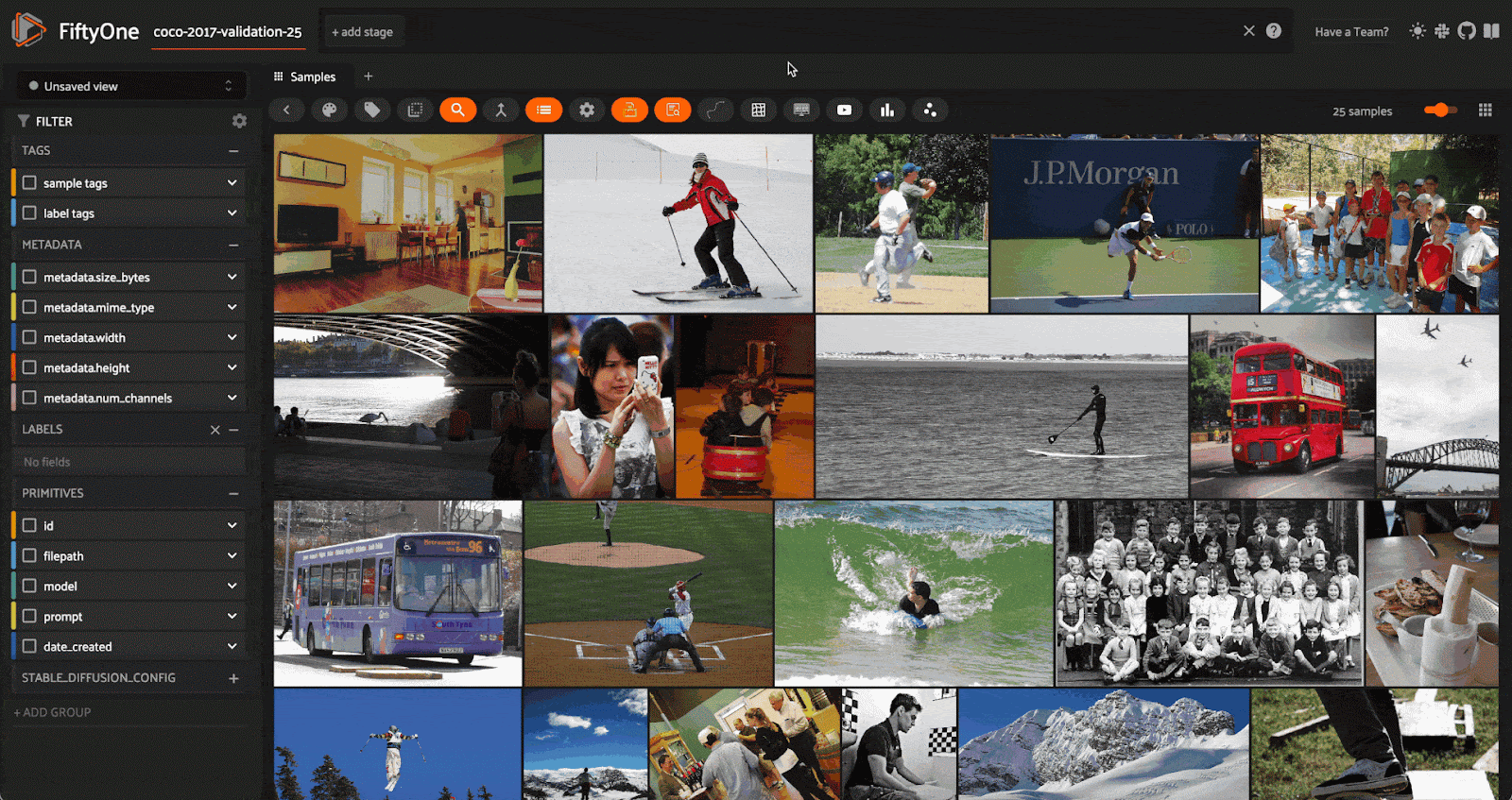Open sidebar filter settings gear
Image resolution: width=1512 pixels, height=800 pixels.
pos(239,121)
